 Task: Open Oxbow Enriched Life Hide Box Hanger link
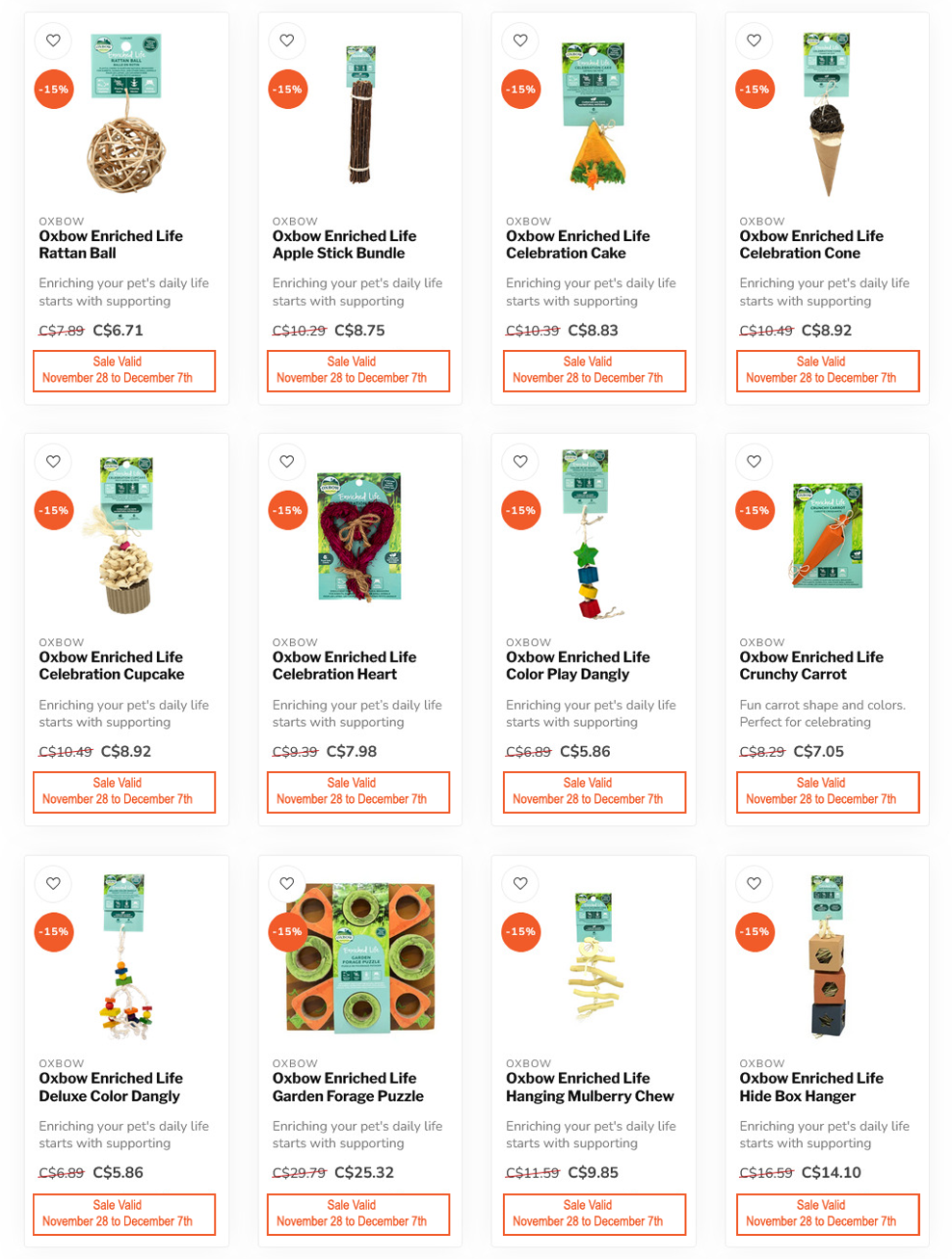[x=811, y=1087]
